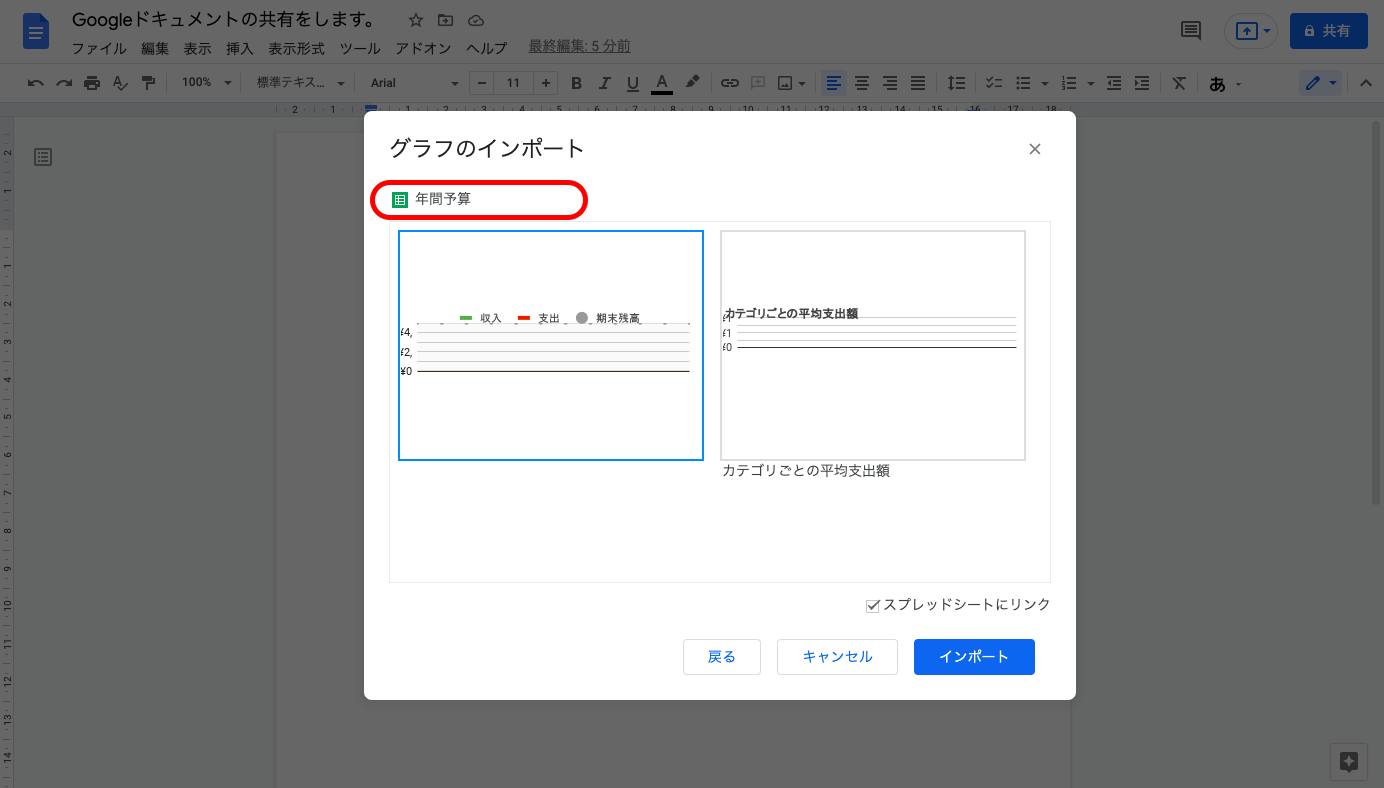1384x788 pixels.
Task: Click the Google Docs home icon
Action: click(36, 32)
